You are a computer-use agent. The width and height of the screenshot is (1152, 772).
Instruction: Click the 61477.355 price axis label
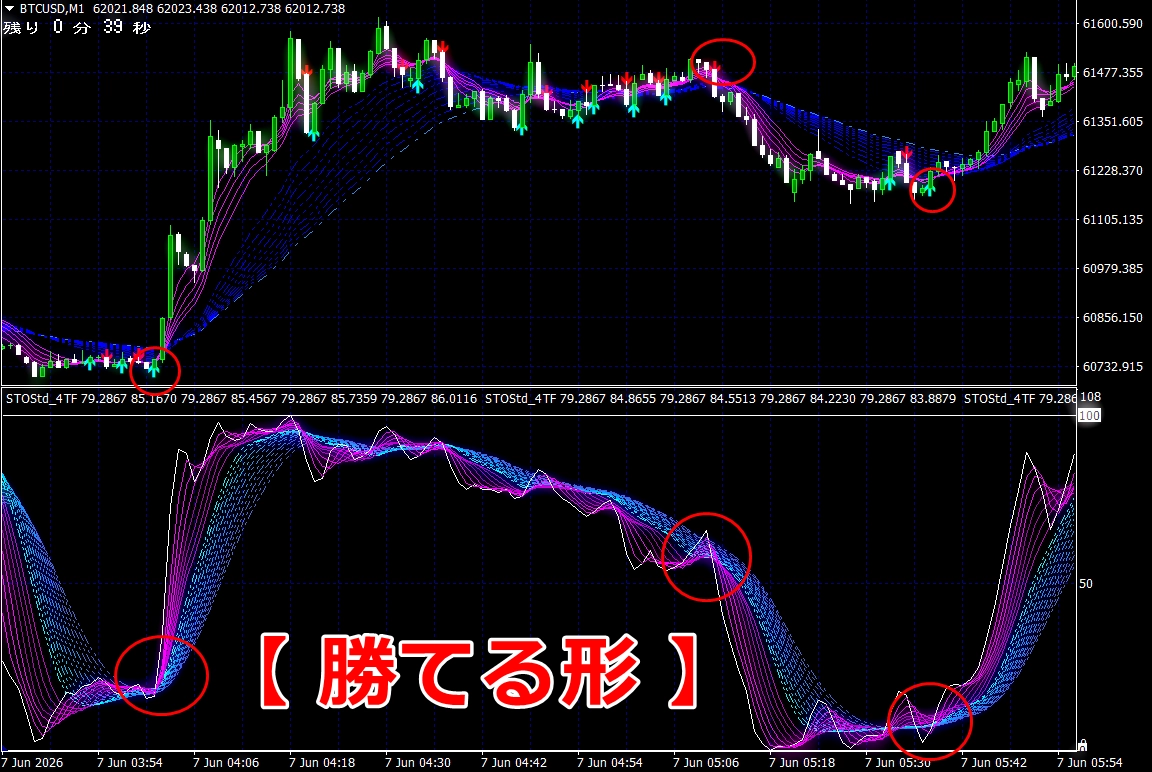click(x=1112, y=73)
